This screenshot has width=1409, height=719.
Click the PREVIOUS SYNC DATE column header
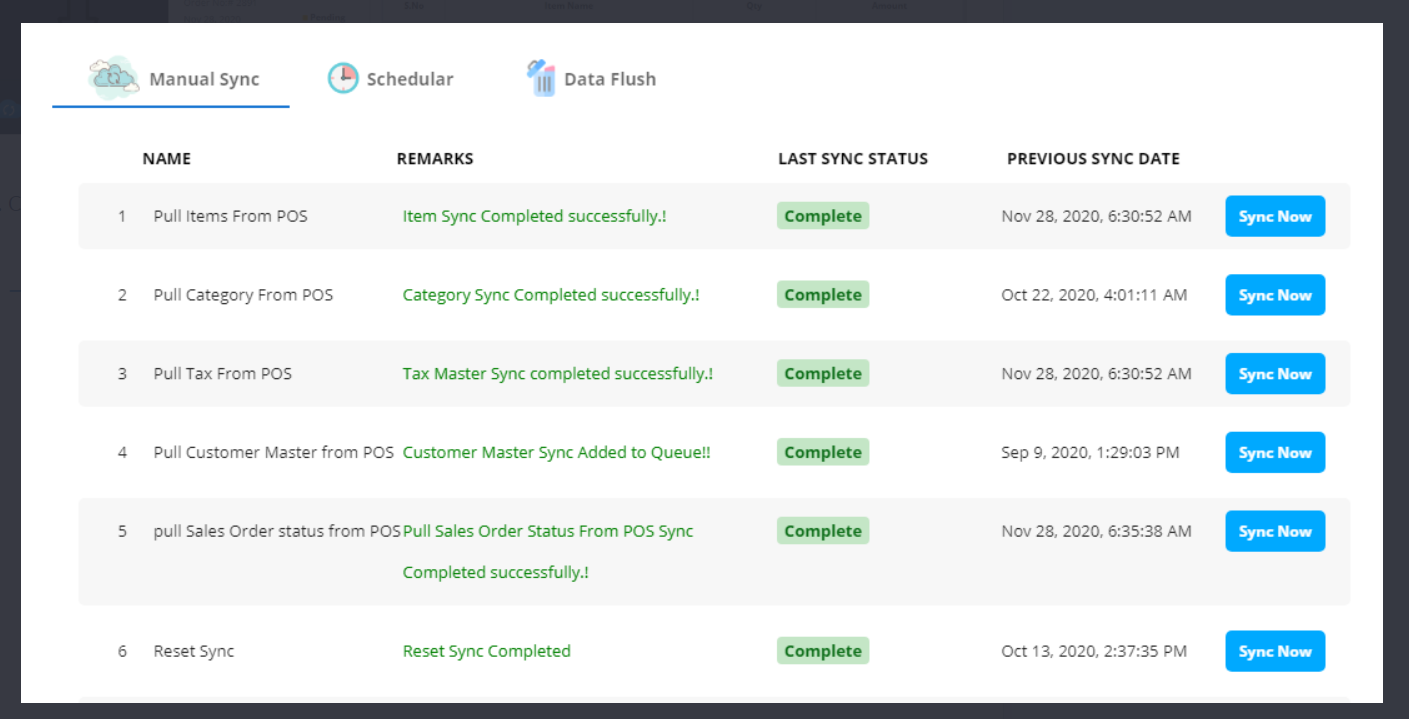click(1092, 158)
